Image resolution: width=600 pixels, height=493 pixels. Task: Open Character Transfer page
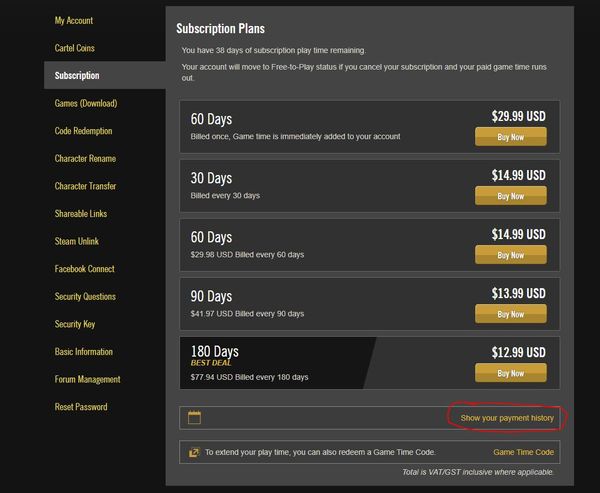[x=85, y=186]
